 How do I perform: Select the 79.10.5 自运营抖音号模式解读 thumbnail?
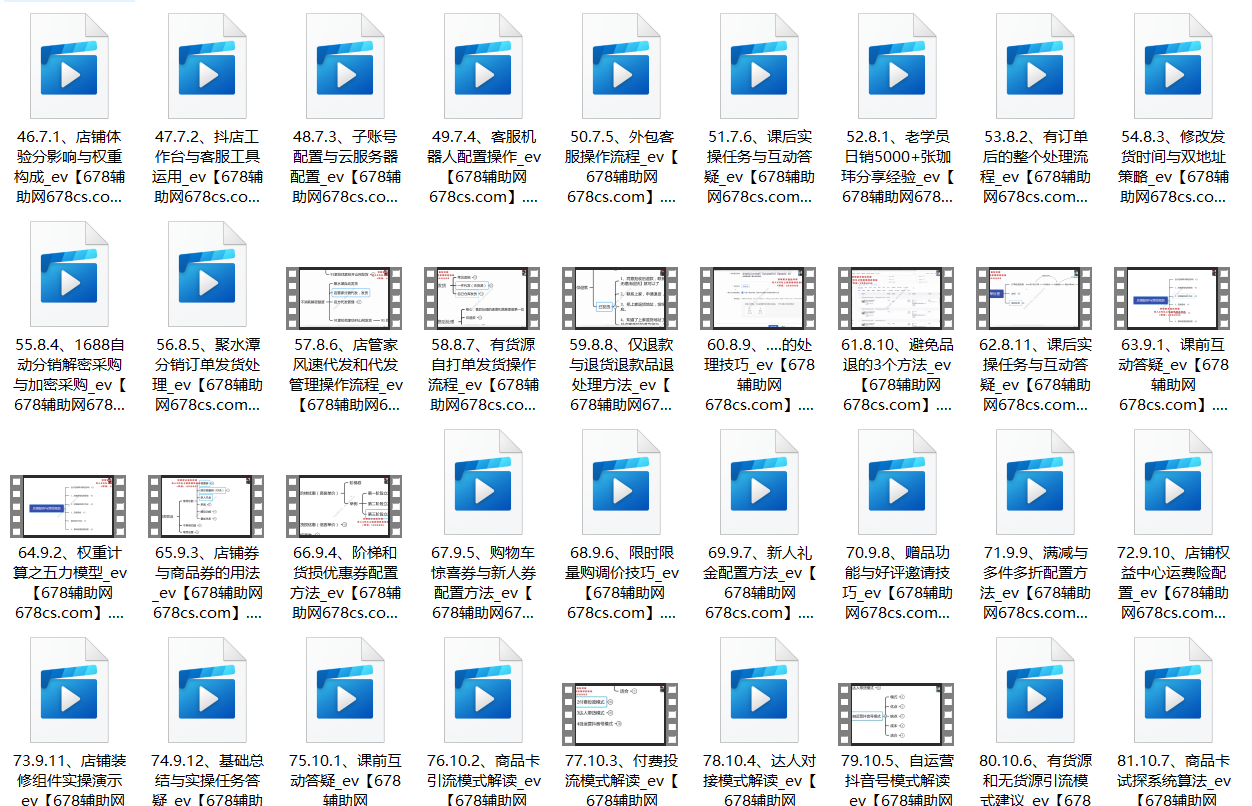point(898,714)
